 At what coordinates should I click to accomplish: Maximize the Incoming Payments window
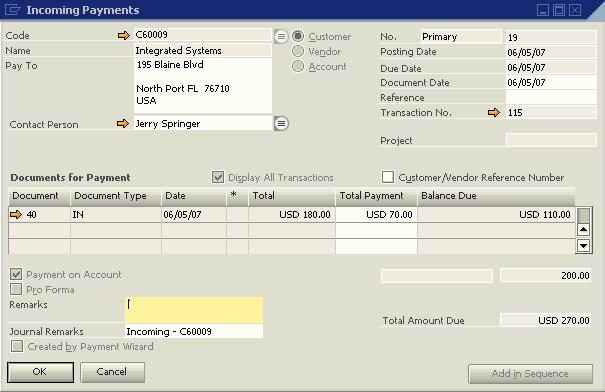[x=559, y=10]
